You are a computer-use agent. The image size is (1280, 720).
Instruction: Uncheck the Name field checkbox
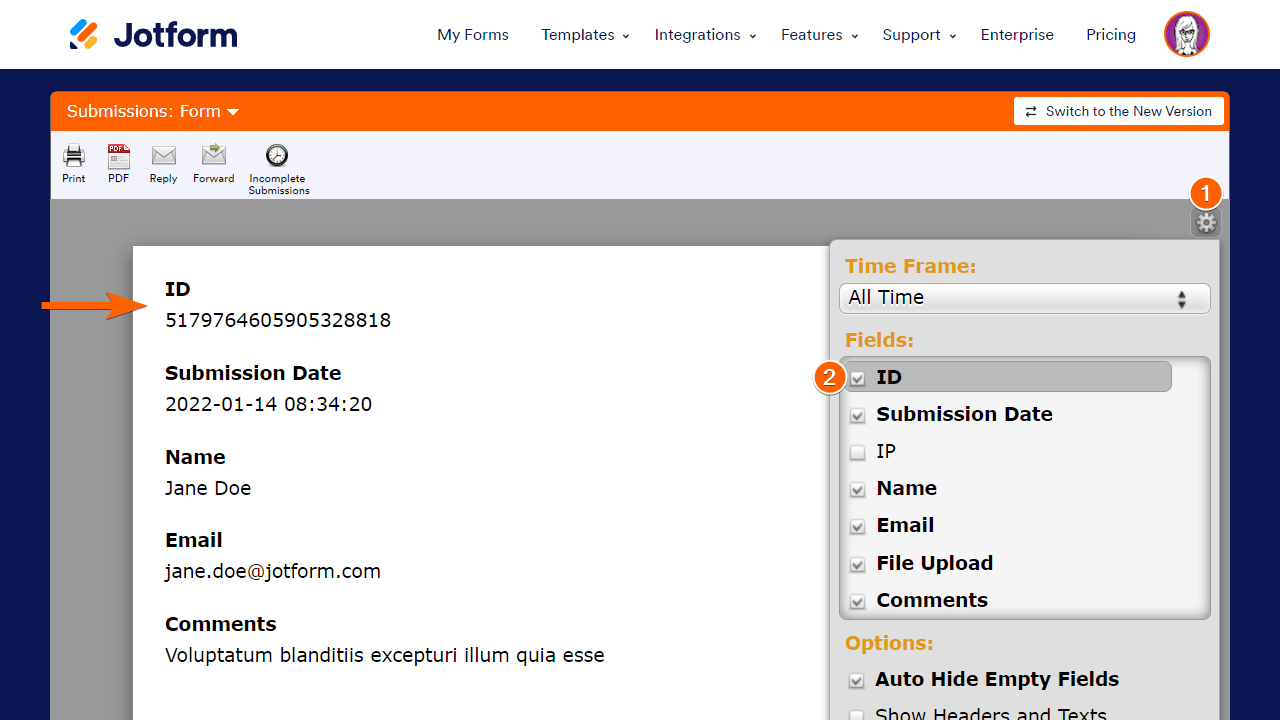tap(858, 489)
